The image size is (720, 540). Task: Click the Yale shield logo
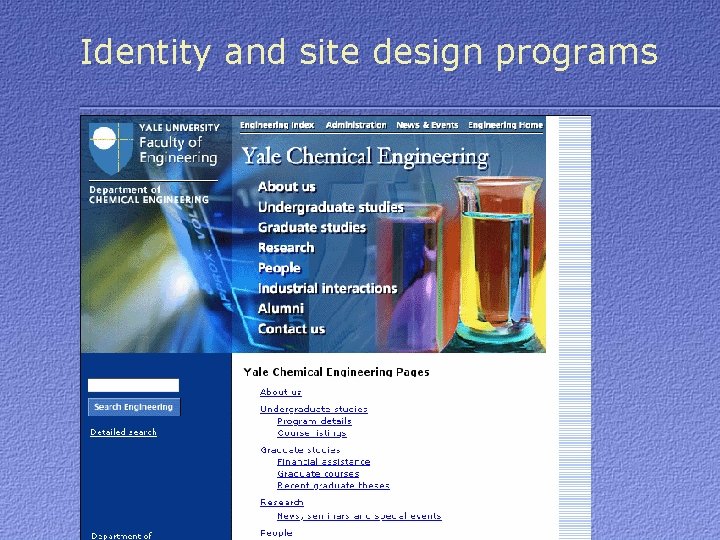[111, 148]
